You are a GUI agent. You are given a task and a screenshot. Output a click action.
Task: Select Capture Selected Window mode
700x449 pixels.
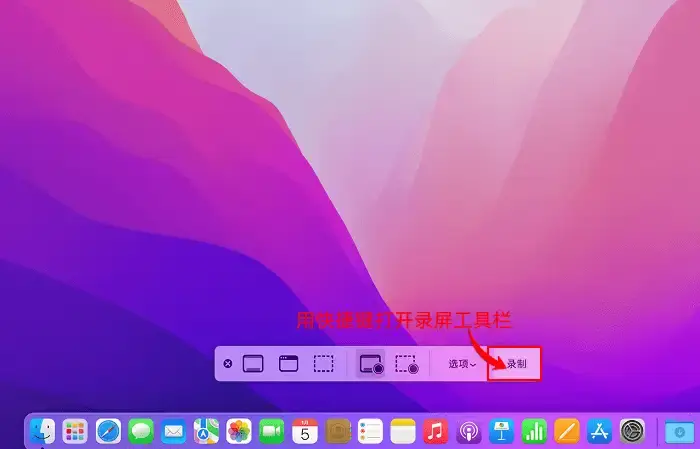[288, 364]
